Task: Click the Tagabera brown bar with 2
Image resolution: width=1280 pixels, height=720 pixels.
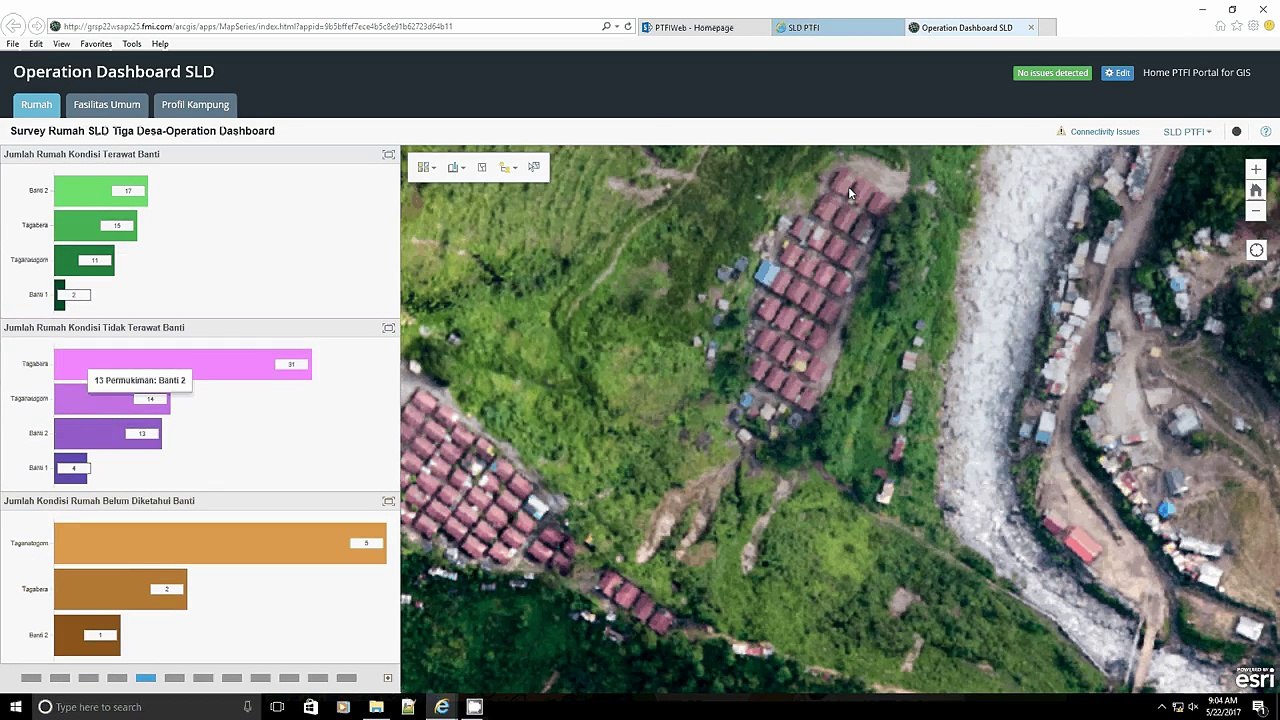Action: click(120, 589)
